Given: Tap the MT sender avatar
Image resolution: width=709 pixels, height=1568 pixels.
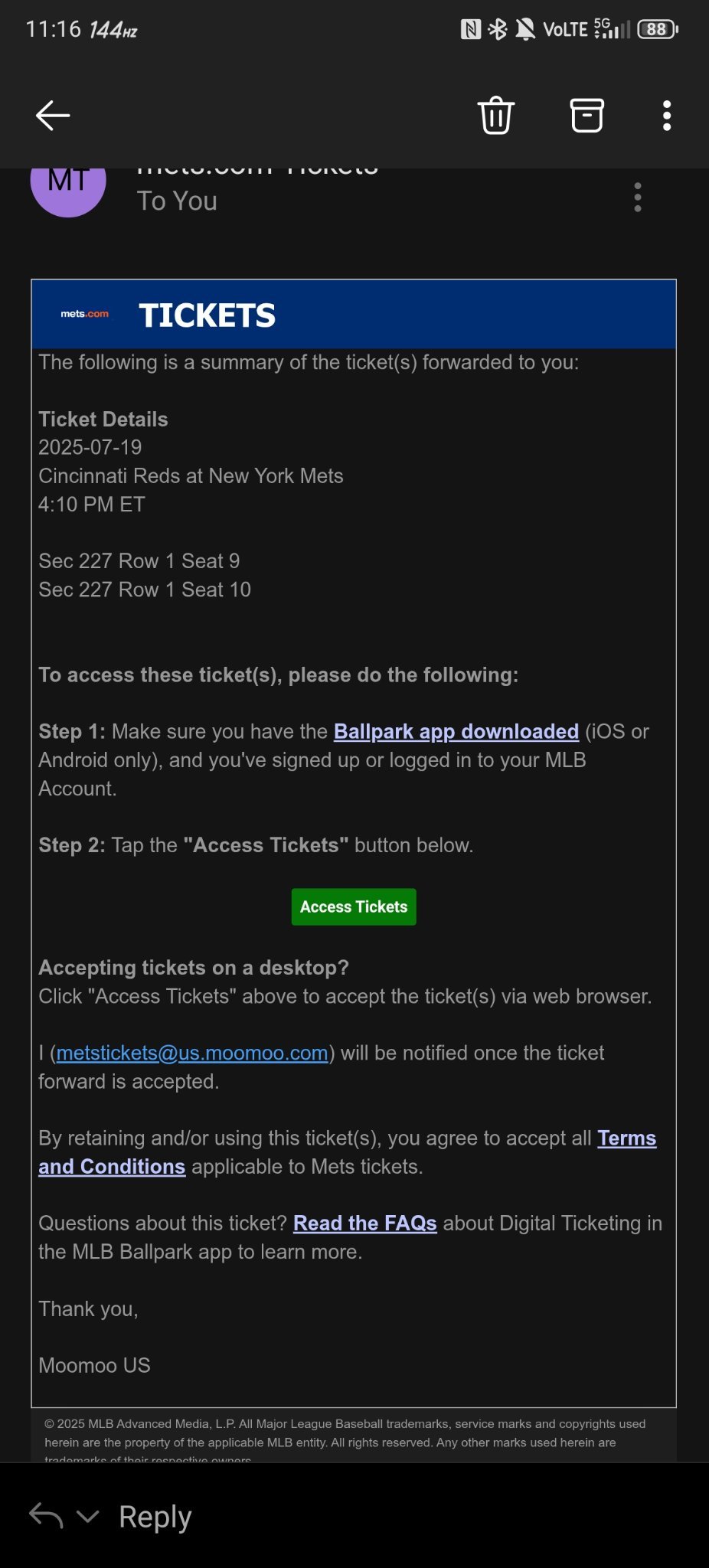Looking at the screenshot, I should (x=68, y=184).
